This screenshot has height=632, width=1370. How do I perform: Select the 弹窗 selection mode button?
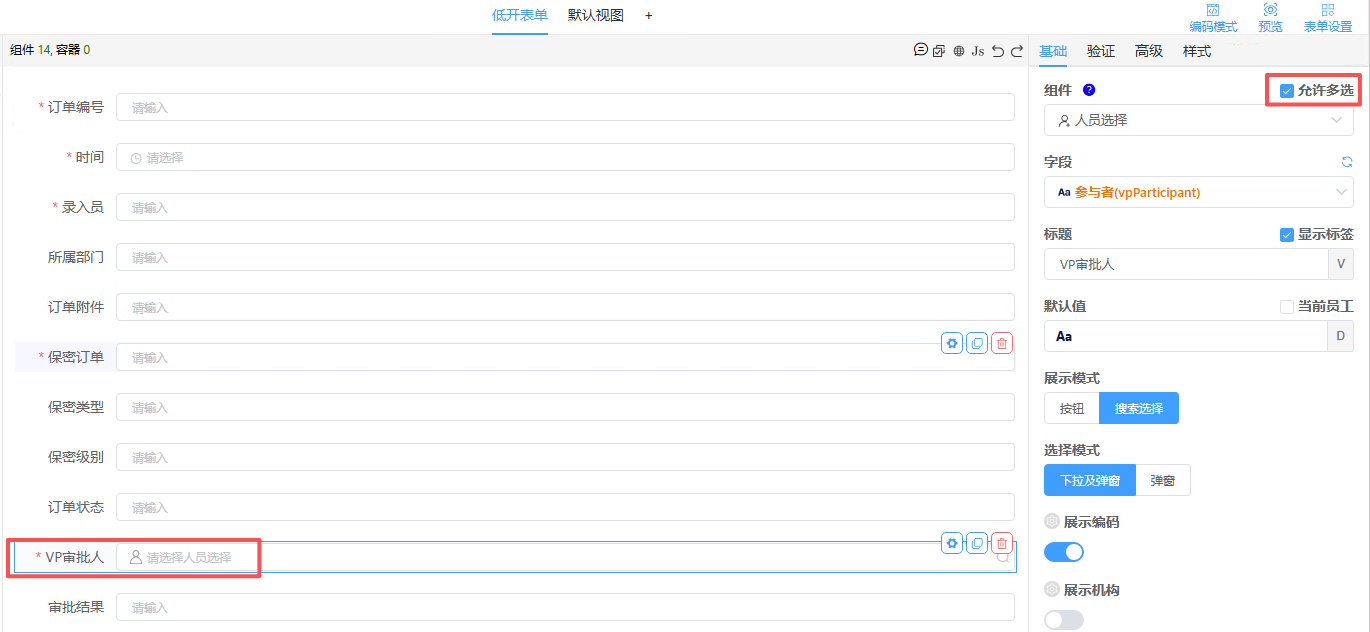click(x=1163, y=480)
